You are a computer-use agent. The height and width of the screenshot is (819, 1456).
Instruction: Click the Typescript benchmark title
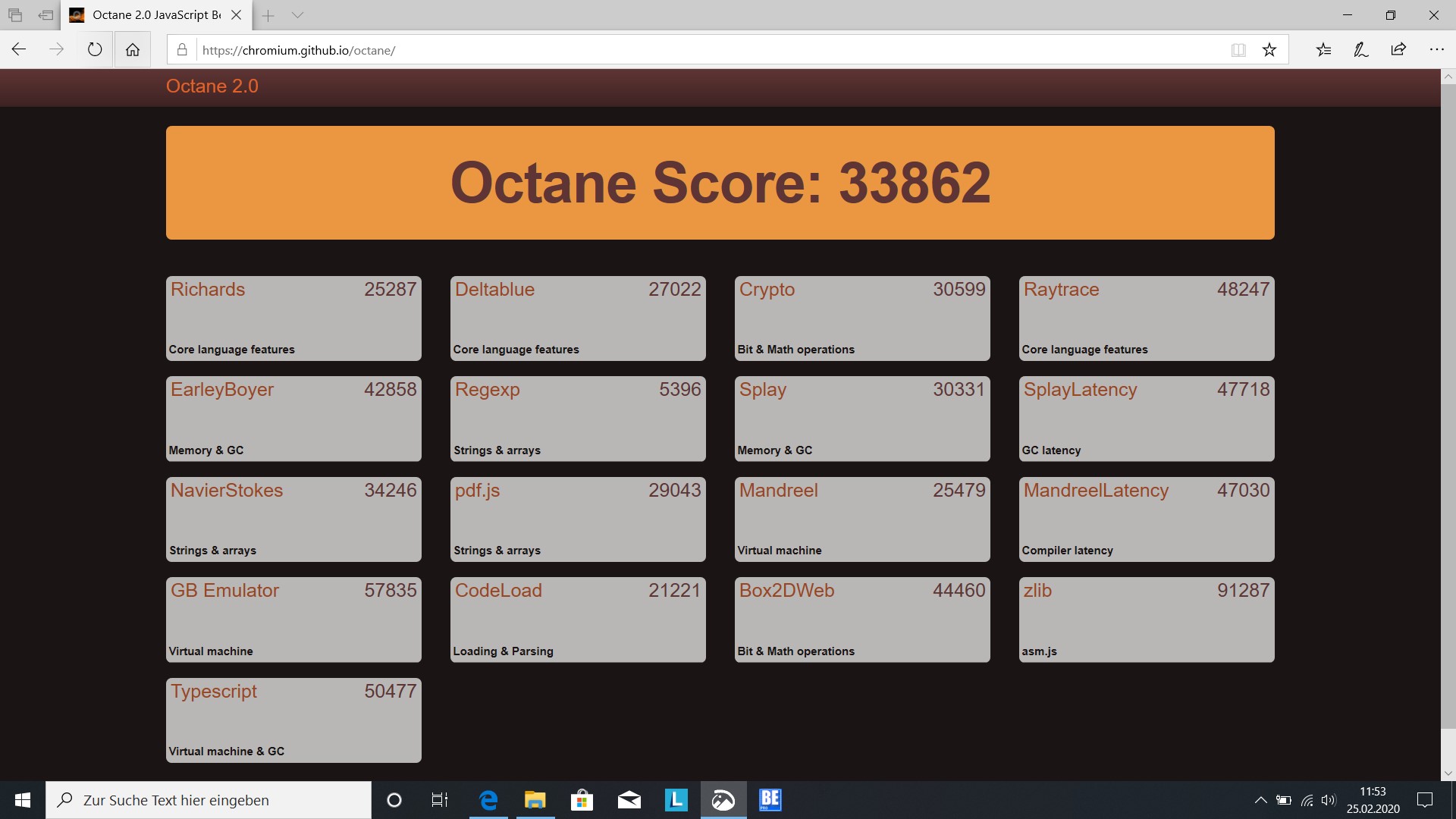(x=214, y=692)
